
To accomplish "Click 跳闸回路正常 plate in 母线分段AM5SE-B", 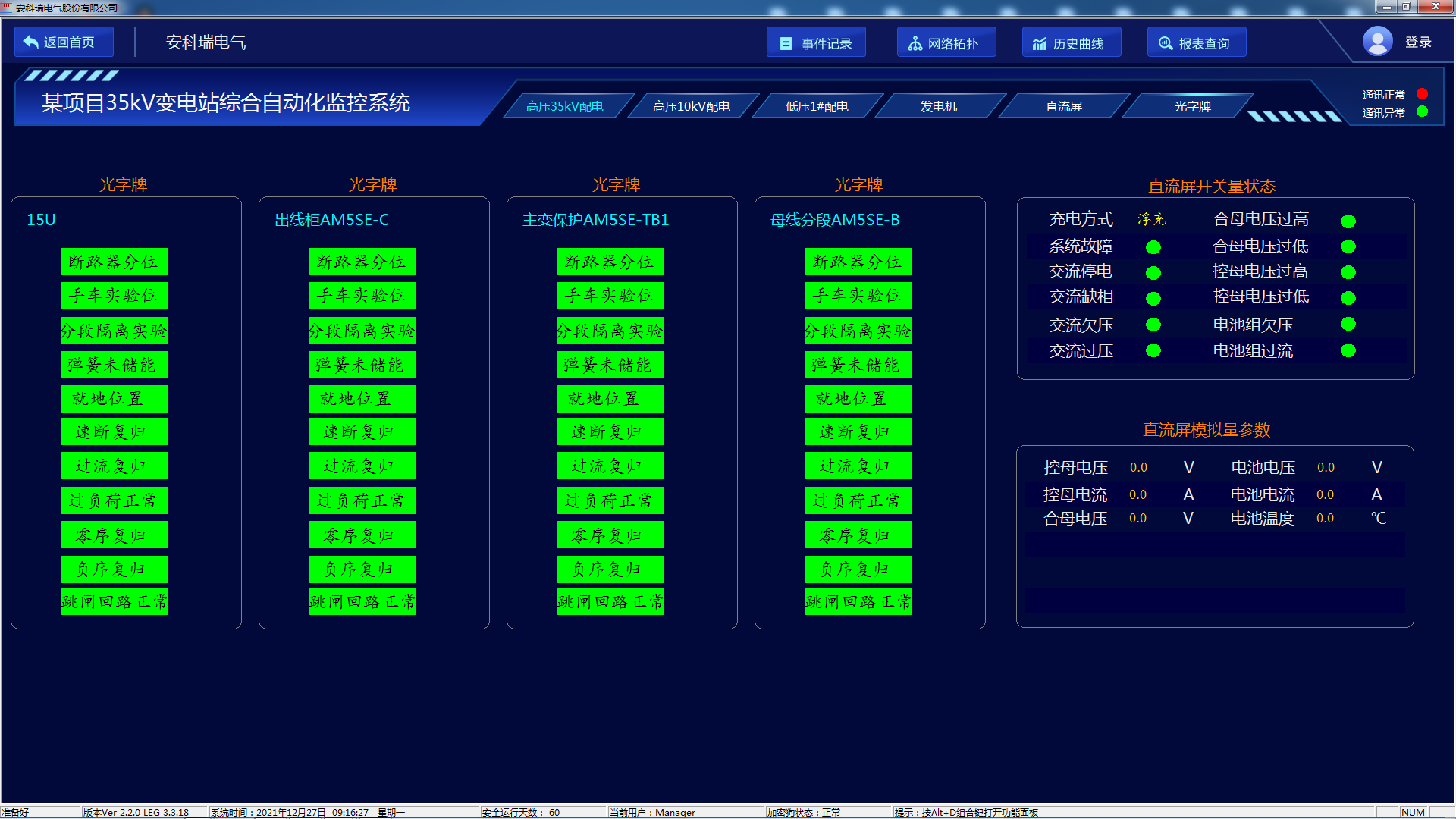I will (858, 601).
